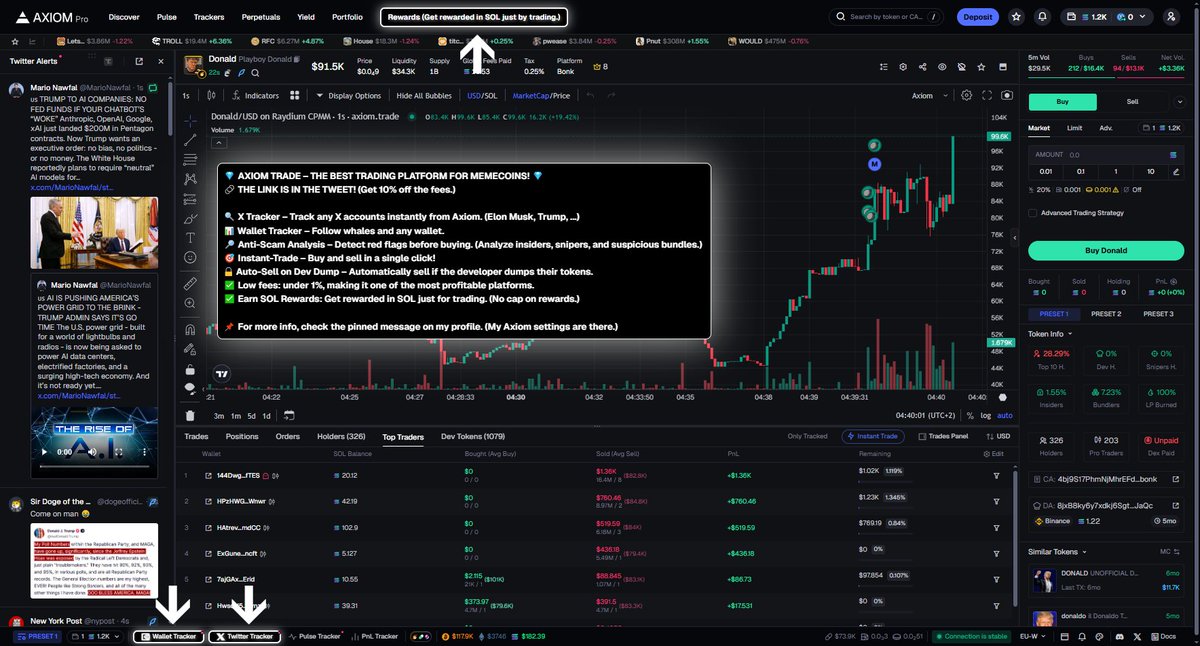Open wallet balance dropdown in top bar
1200x646 pixels.
1107,17
